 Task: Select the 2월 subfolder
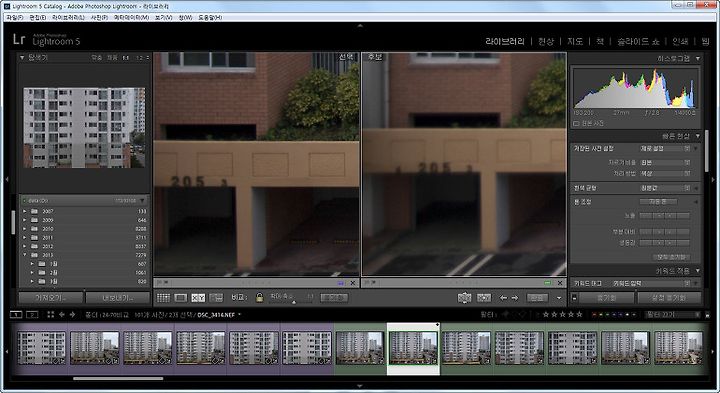coord(84,272)
